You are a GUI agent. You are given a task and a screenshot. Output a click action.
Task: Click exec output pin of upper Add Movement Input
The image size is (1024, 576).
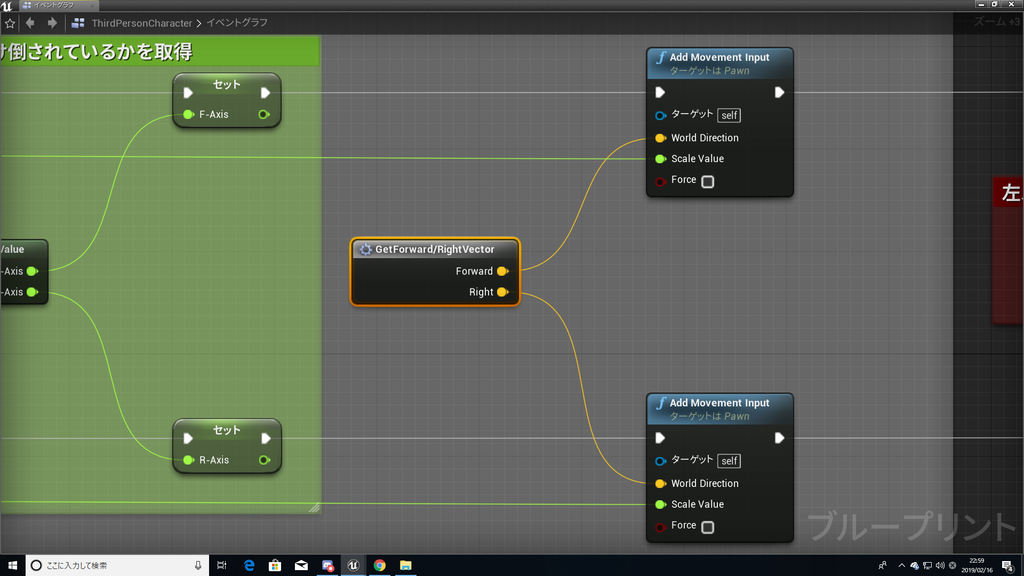(x=779, y=93)
